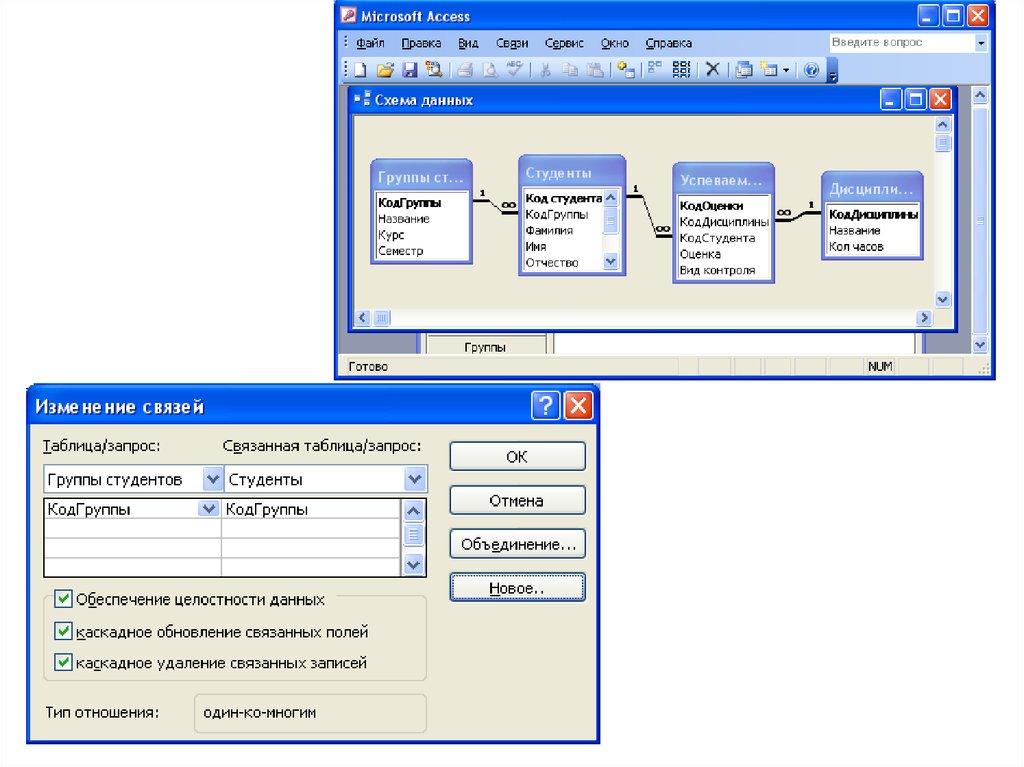1024x767 pixels.
Task: Expand the 'Группы студентов' table dropdown
Action: pos(212,480)
